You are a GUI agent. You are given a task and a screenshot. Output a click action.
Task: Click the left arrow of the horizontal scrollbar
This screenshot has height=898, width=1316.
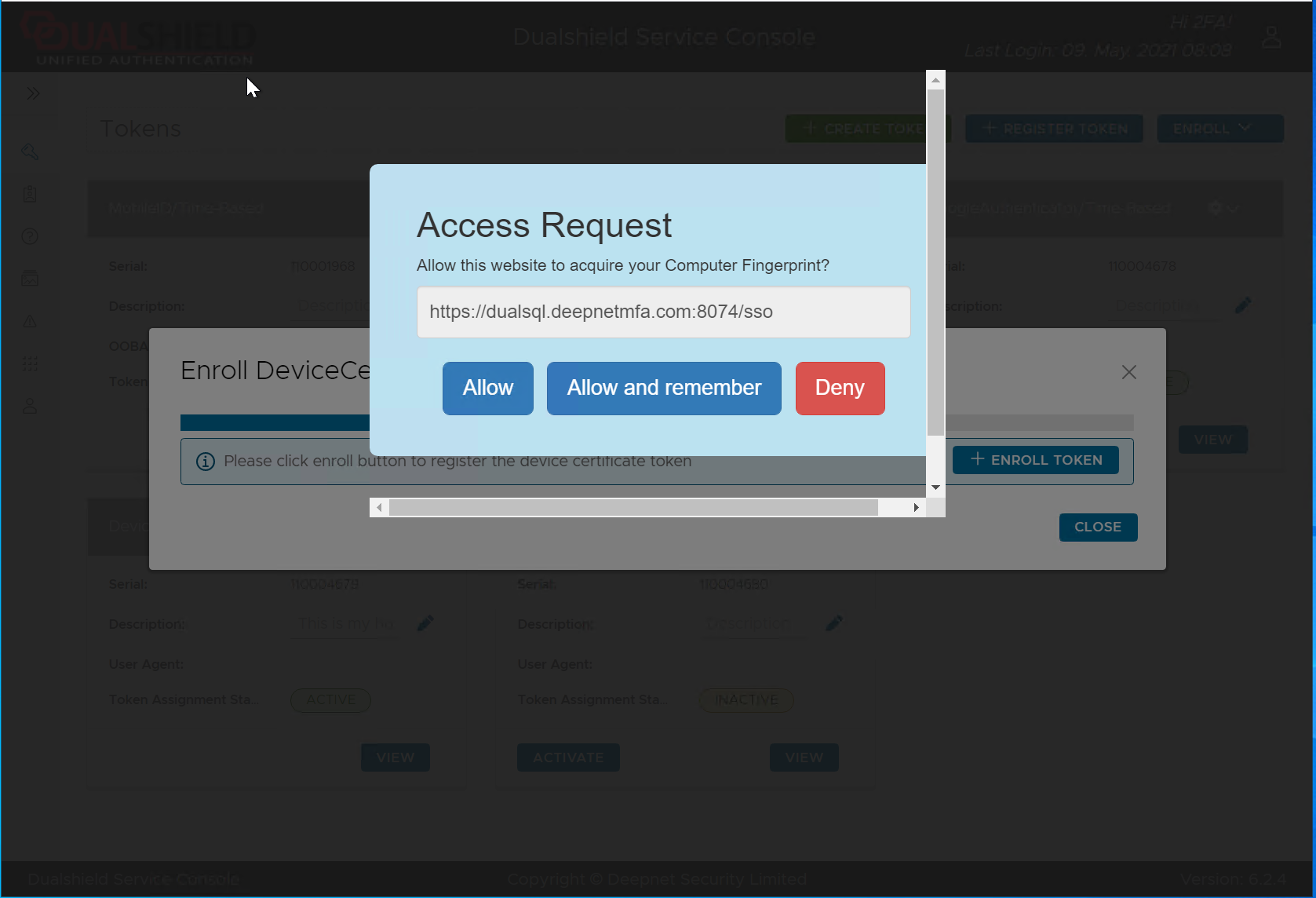(380, 508)
